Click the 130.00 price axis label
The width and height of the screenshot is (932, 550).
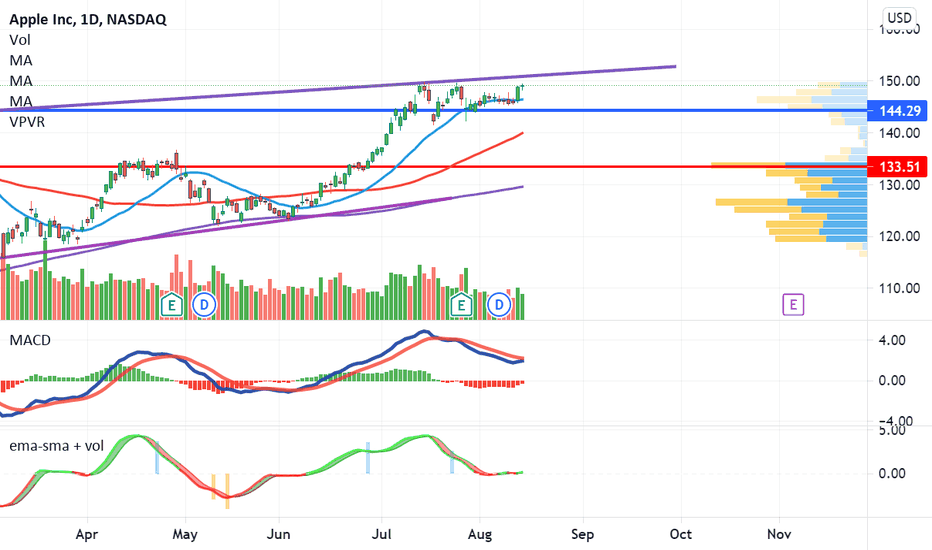pyautogui.click(x=900, y=184)
